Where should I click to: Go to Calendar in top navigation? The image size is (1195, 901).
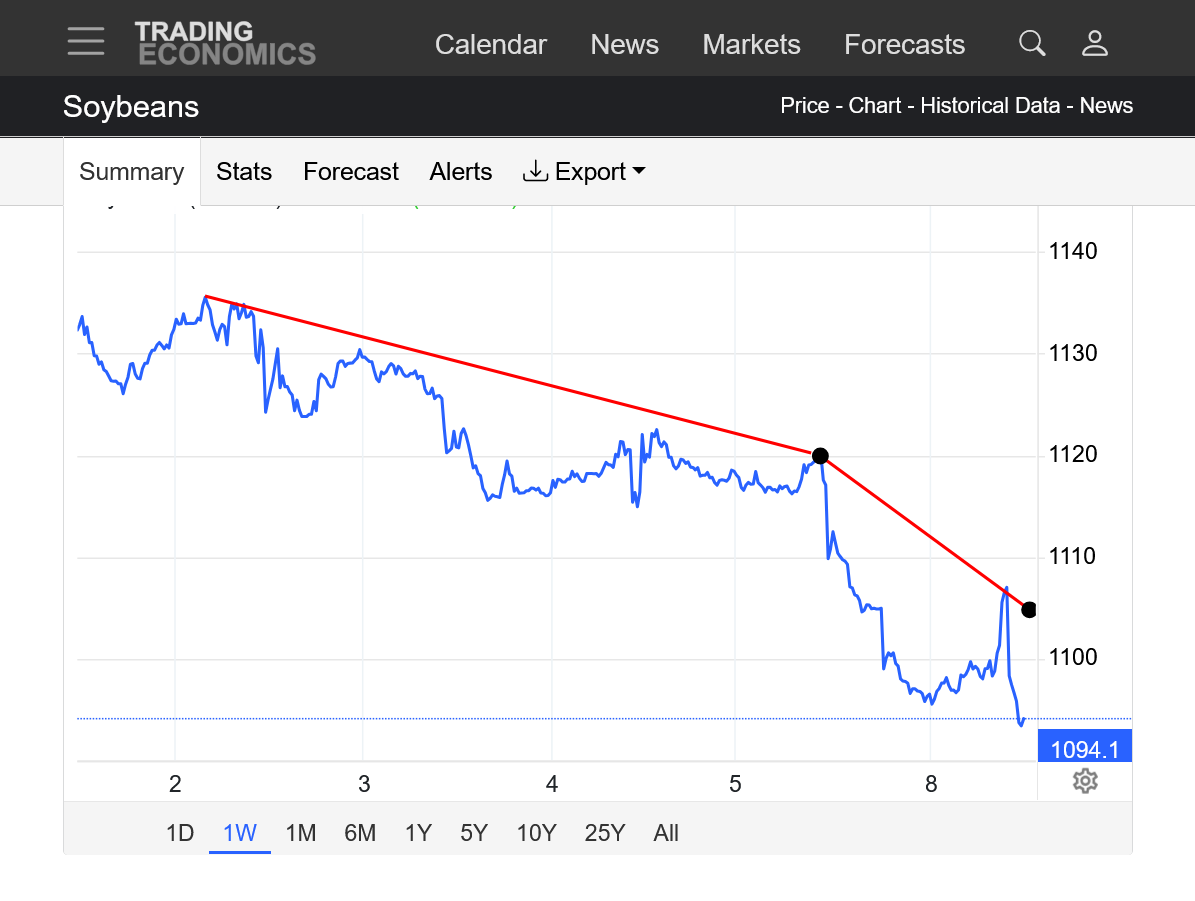pyautogui.click(x=491, y=45)
